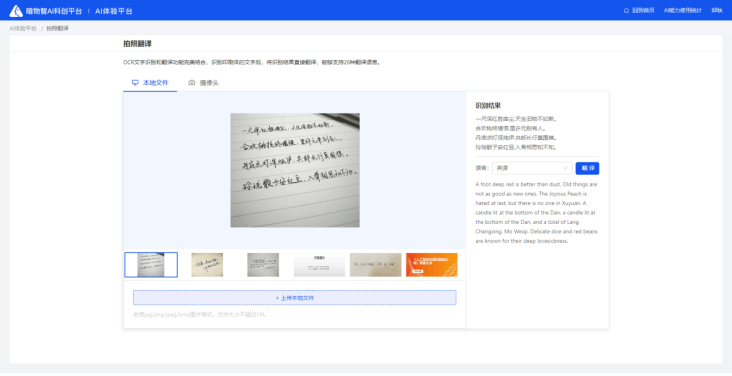Click the 上传本地文件 upload button

(295, 298)
